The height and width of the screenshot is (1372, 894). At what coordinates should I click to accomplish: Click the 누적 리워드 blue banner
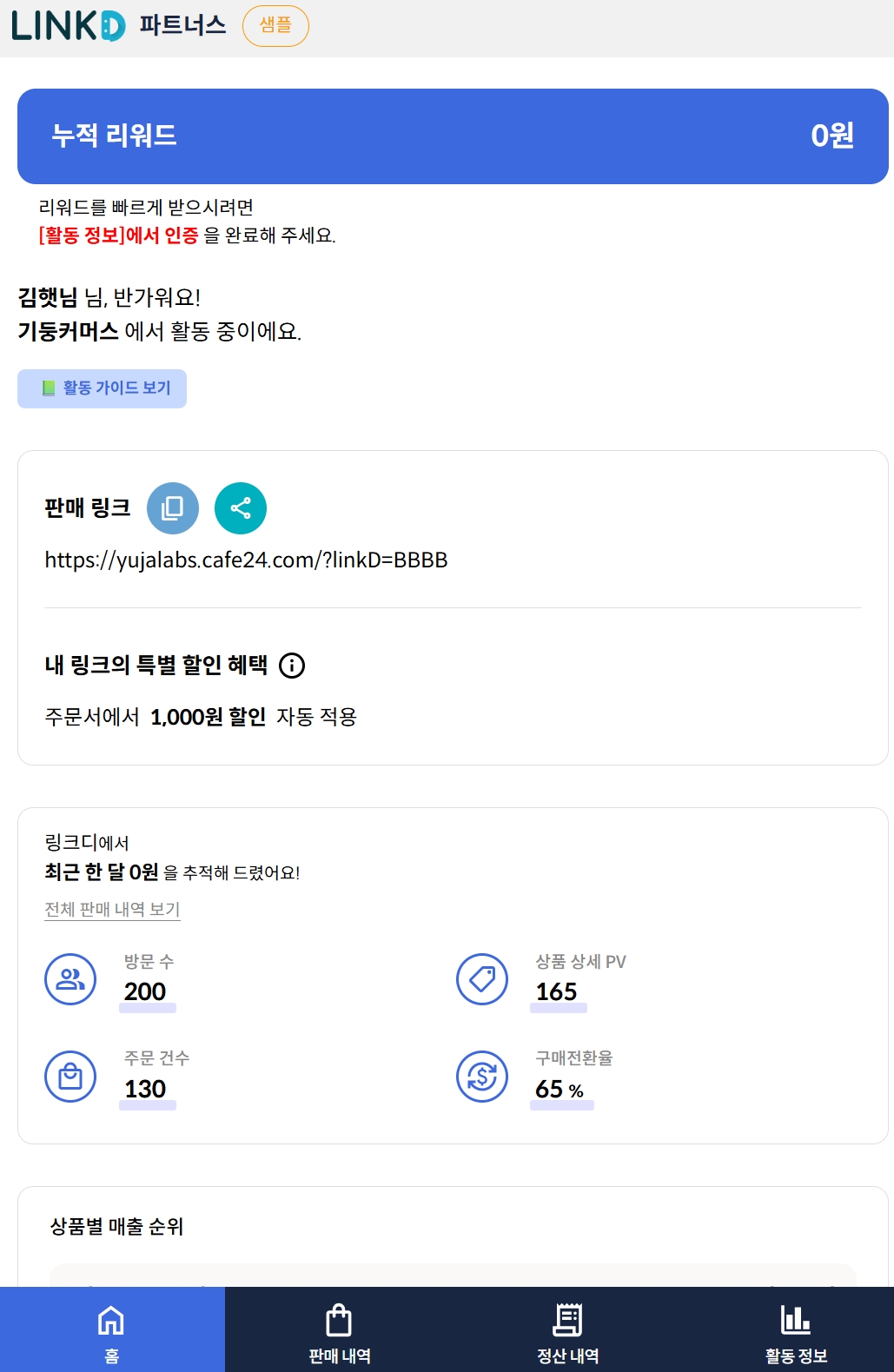coord(453,136)
